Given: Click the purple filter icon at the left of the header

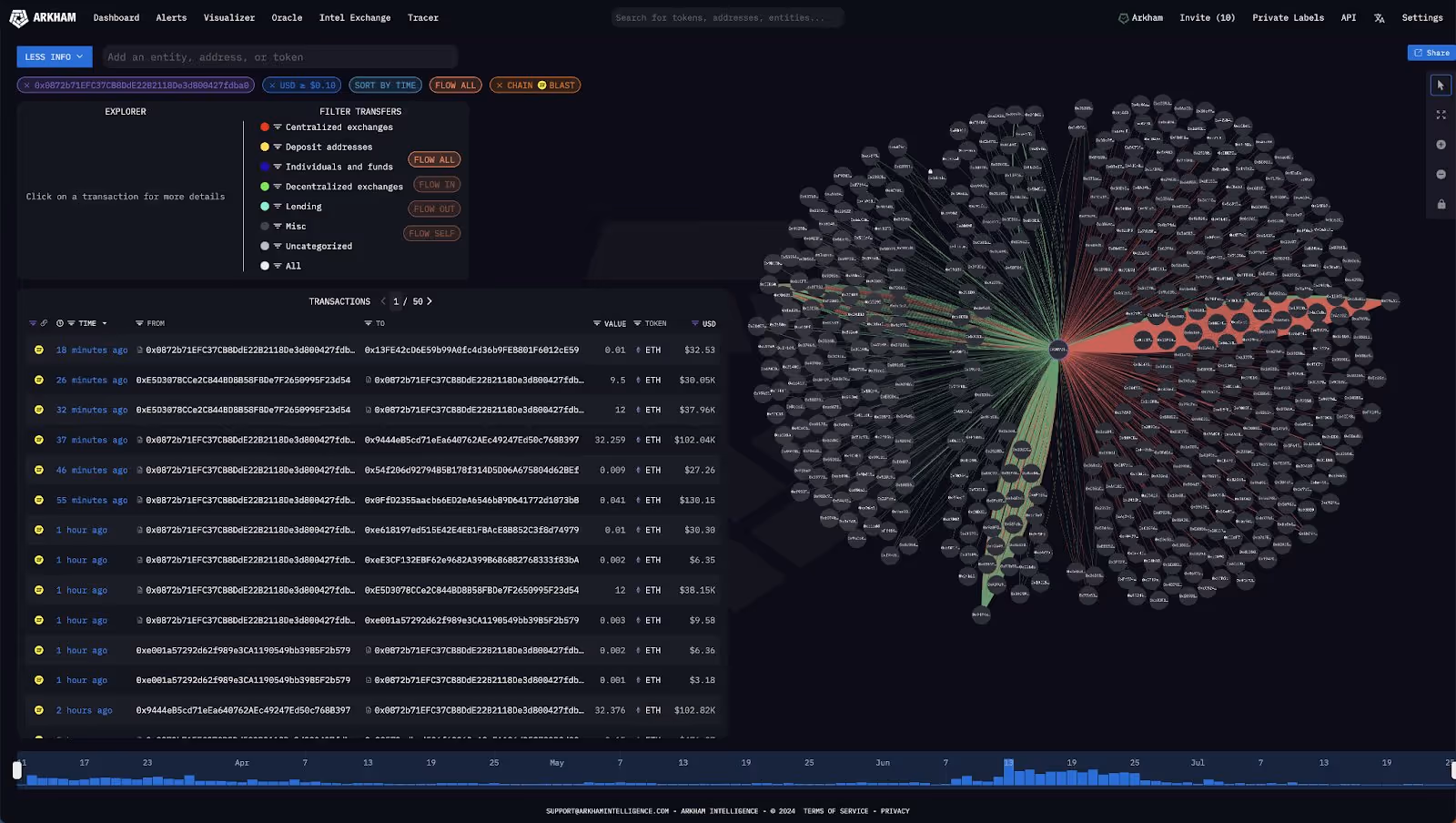Looking at the screenshot, I should [33, 323].
